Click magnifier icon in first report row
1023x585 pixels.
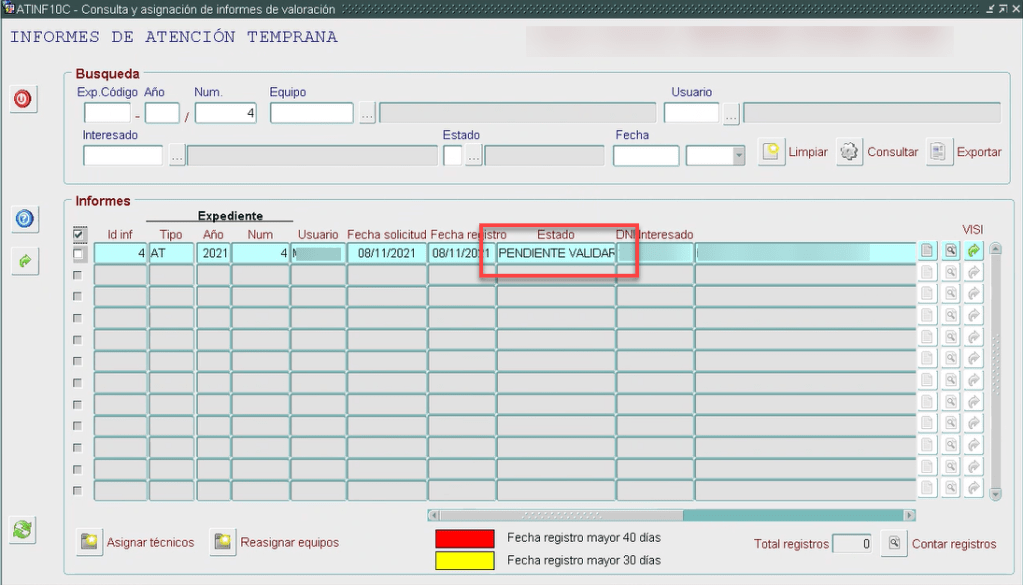950,252
